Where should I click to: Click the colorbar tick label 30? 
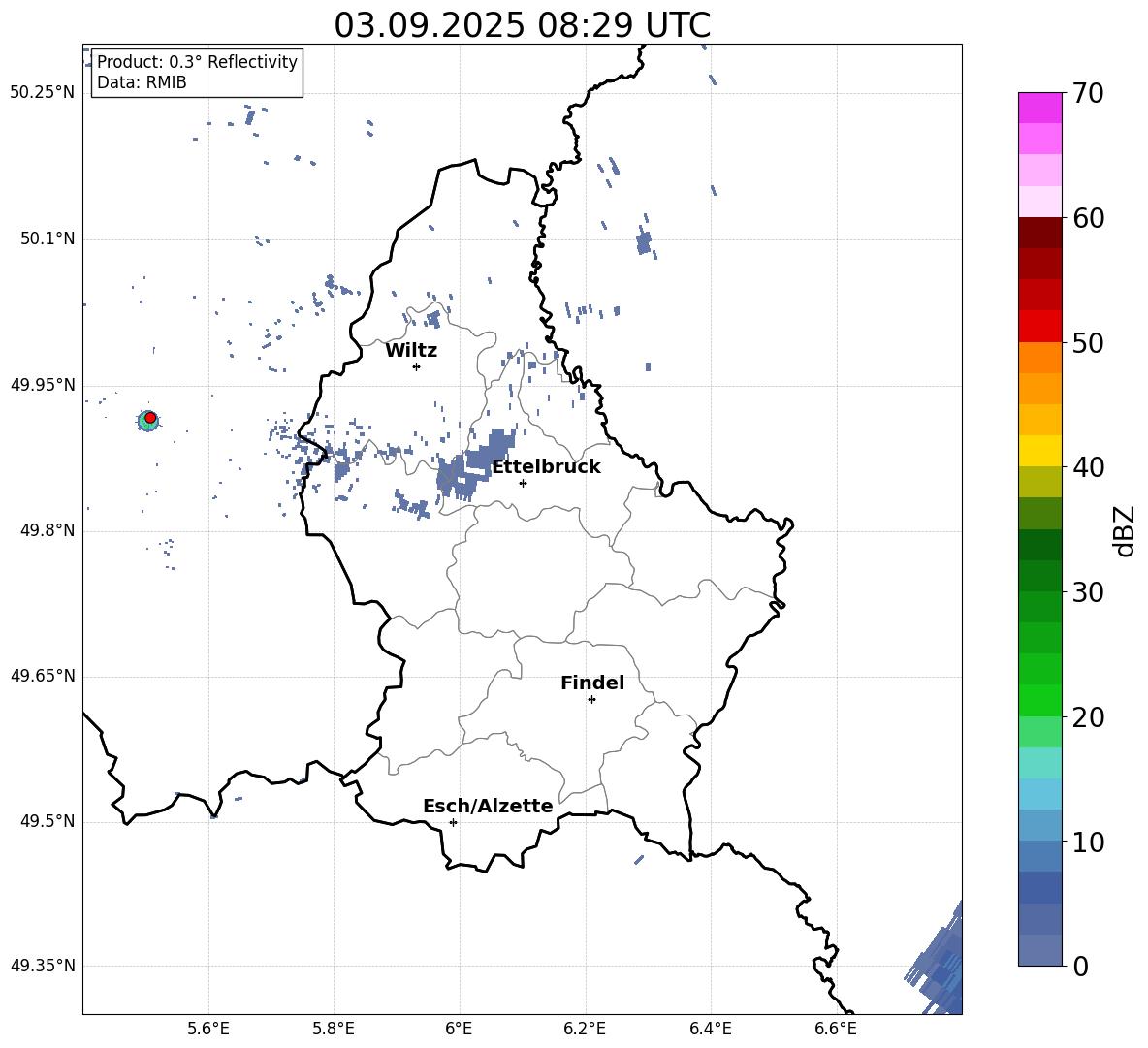1088,592
